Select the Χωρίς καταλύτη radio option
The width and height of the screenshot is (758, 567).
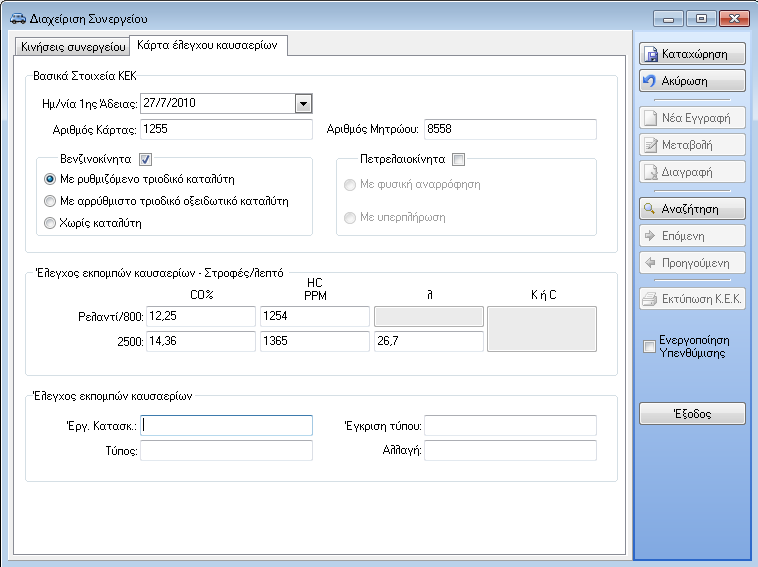coord(49,223)
